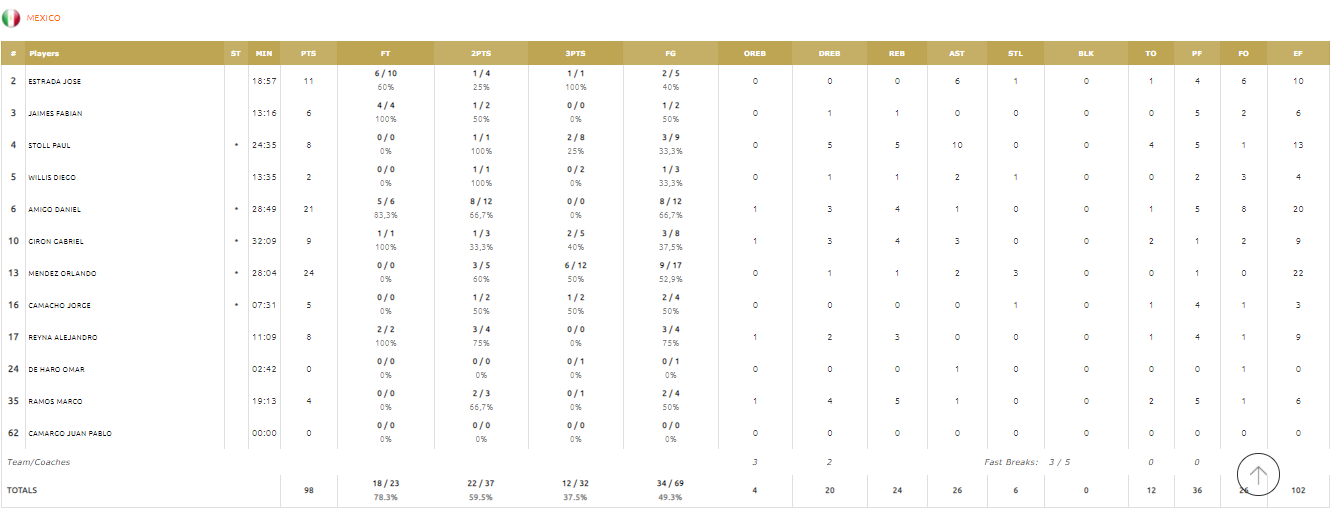
Task: Click the EF column header
Action: point(1298,53)
